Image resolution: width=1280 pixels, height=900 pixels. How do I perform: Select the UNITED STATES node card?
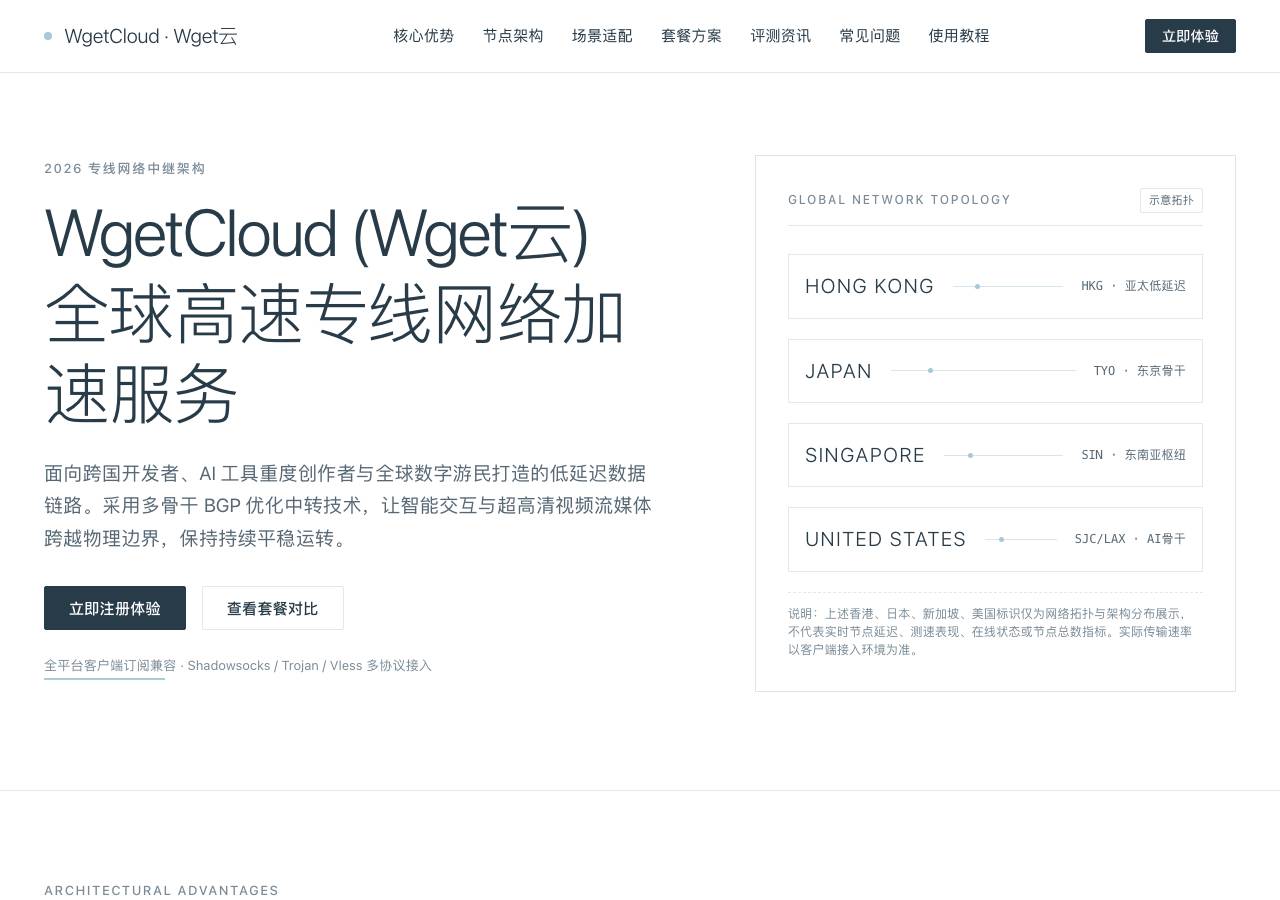coord(995,539)
